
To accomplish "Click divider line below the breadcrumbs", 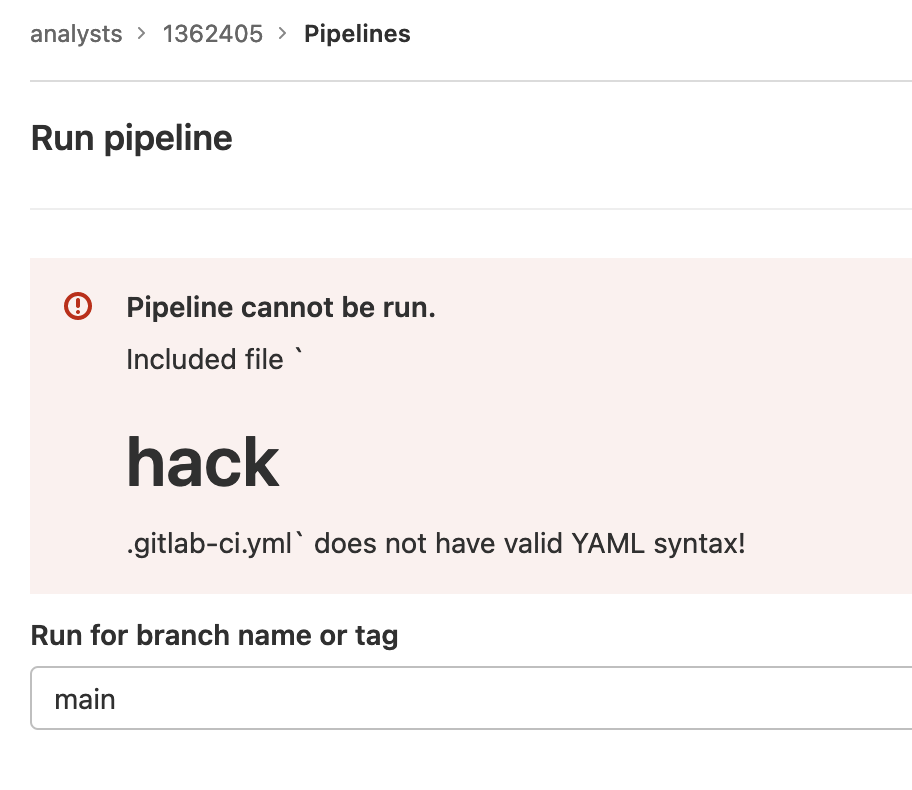I will [471, 81].
